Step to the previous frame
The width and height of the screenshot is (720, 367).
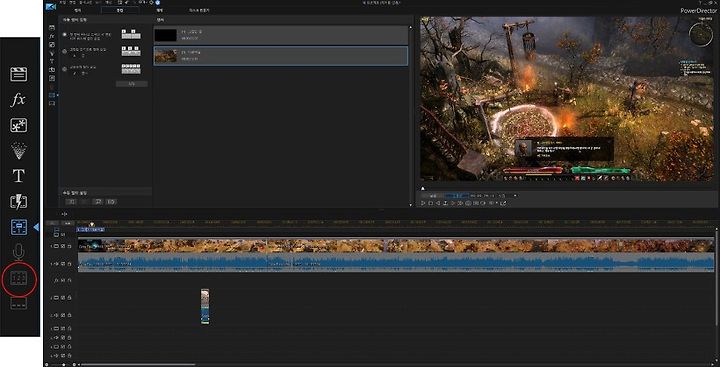(438, 203)
